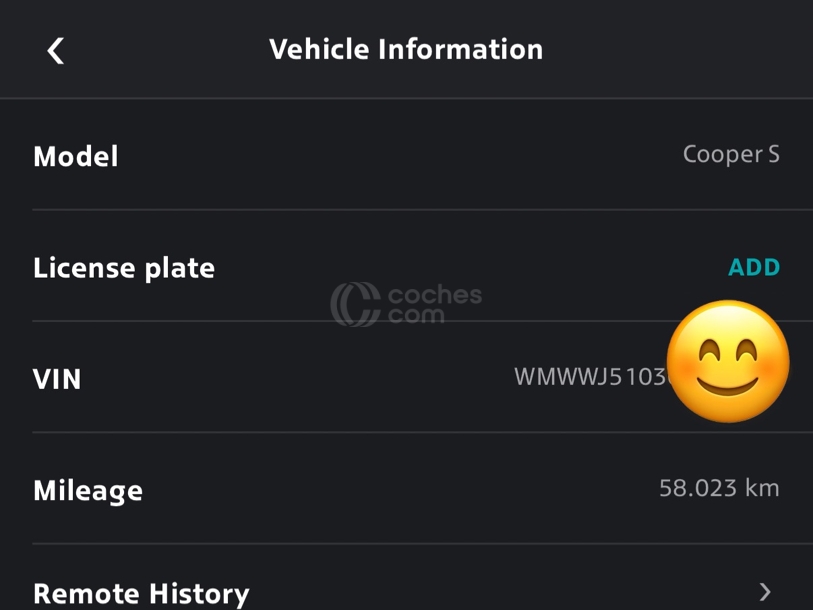Click the word 'Remote' in Remote History

[x=84, y=594]
